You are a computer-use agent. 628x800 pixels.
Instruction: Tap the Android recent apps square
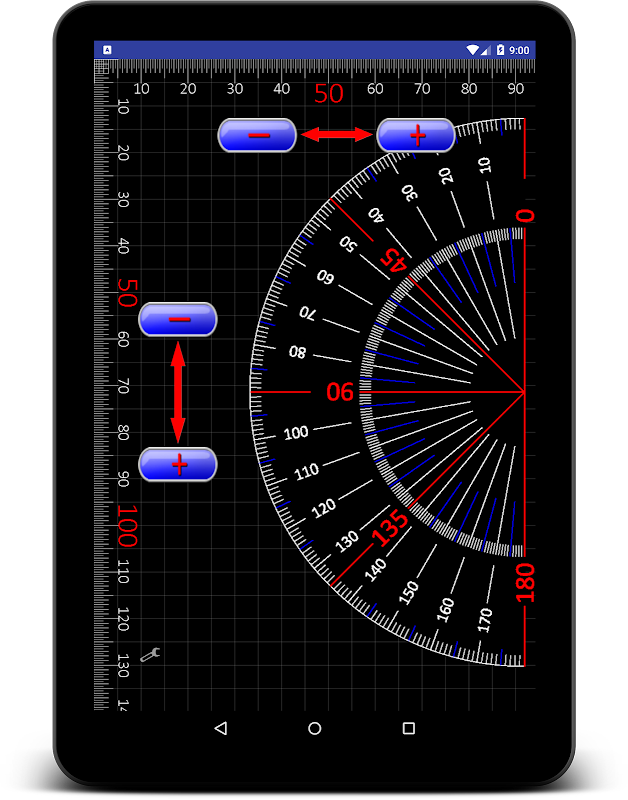tap(409, 728)
